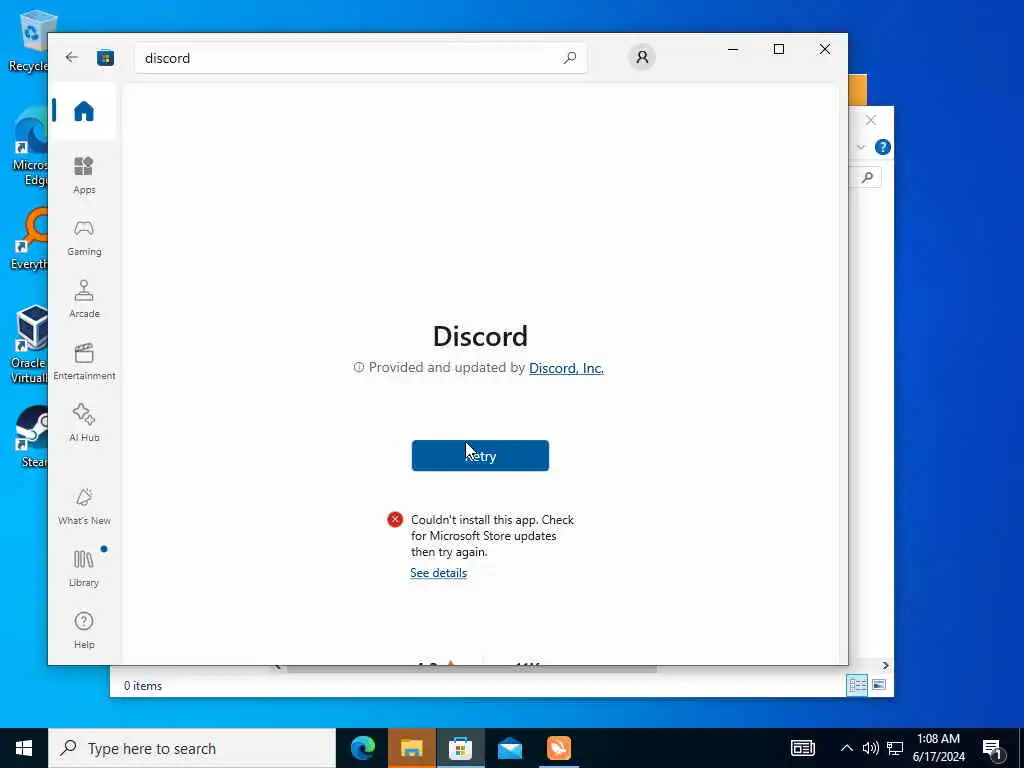Open File Explorer from the taskbar
Image resolution: width=1024 pixels, height=768 pixels.
411,748
